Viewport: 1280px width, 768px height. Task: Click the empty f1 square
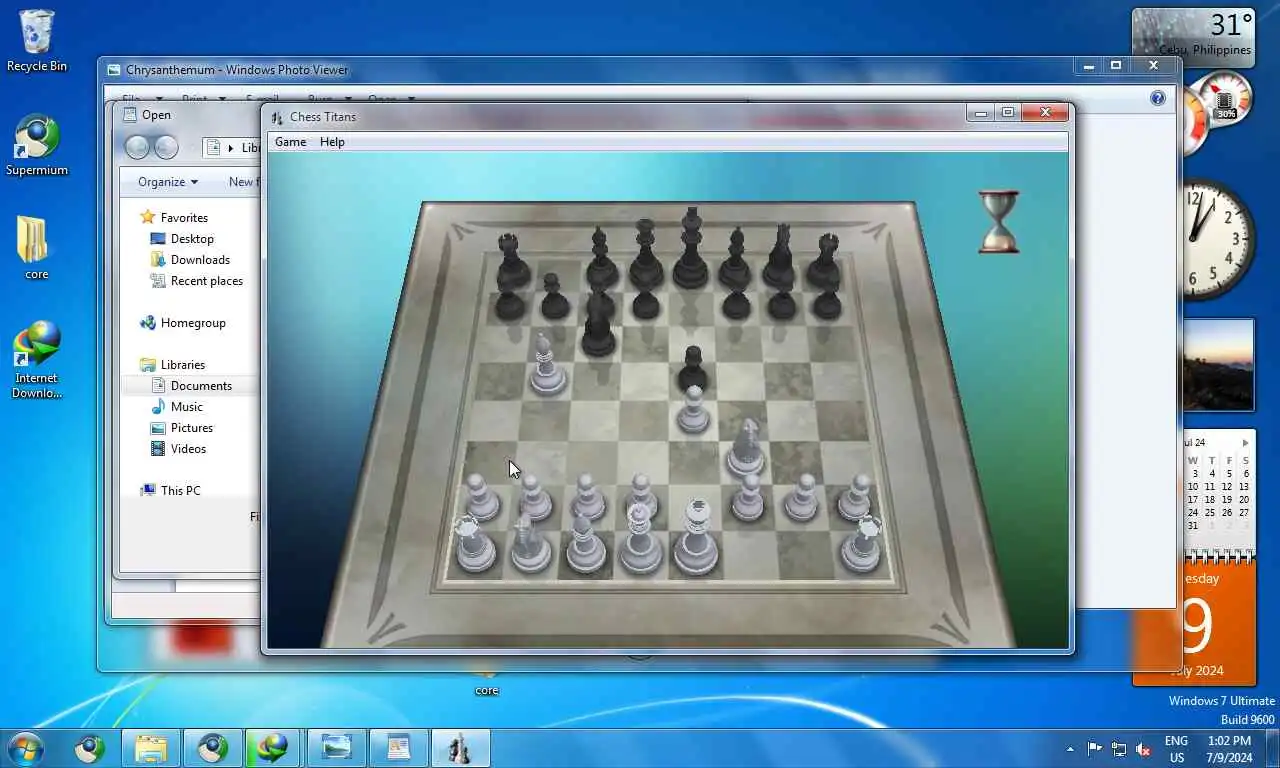(751, 554)
